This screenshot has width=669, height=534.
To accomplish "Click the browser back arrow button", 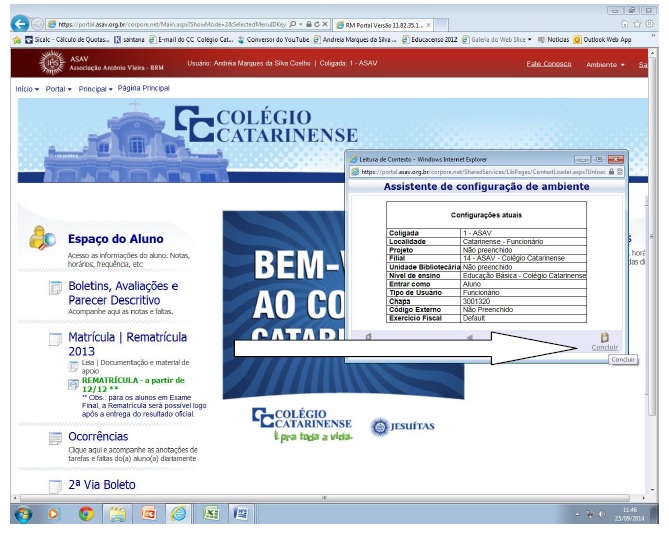I will 20,24.
